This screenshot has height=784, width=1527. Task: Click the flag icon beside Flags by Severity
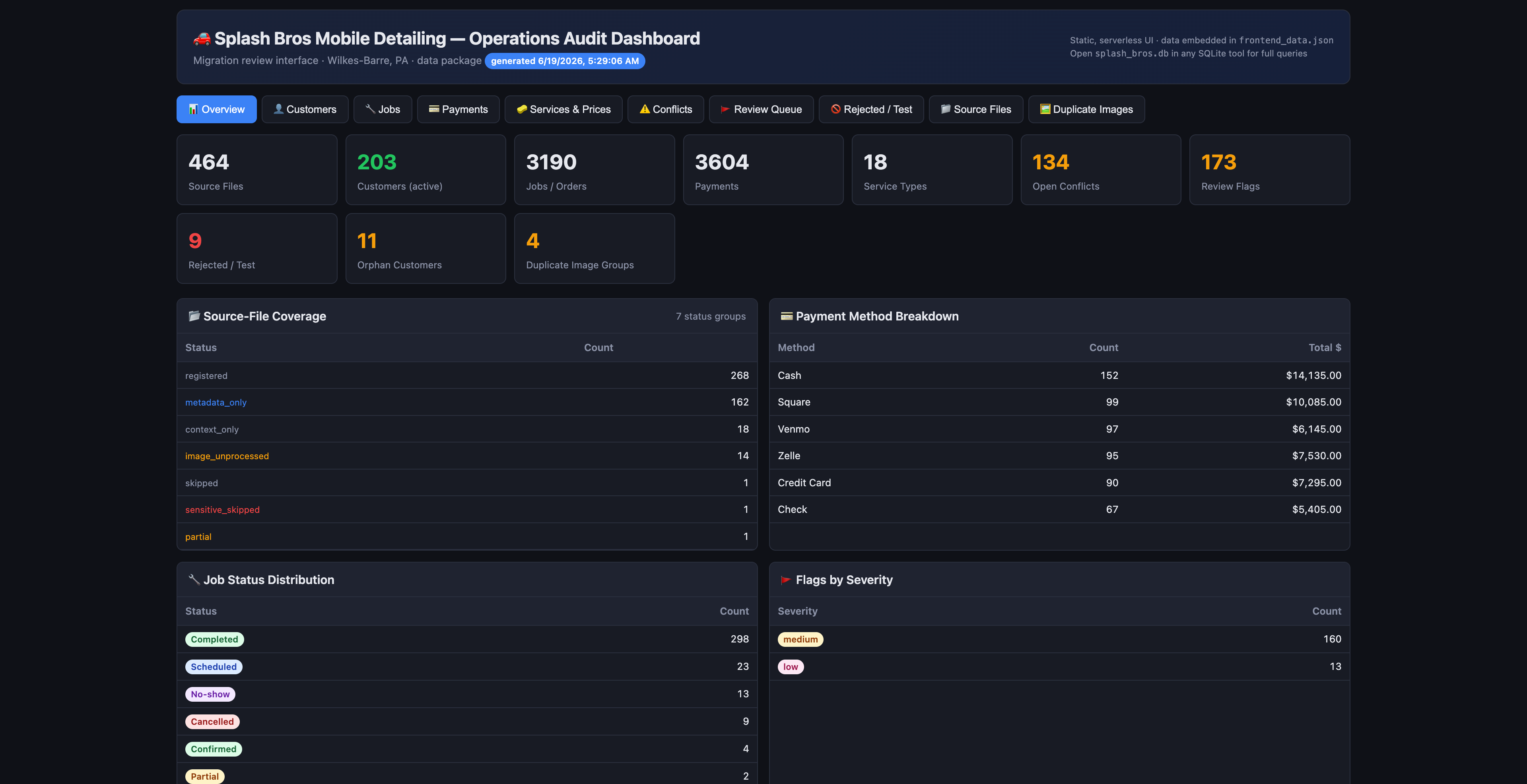786,580
